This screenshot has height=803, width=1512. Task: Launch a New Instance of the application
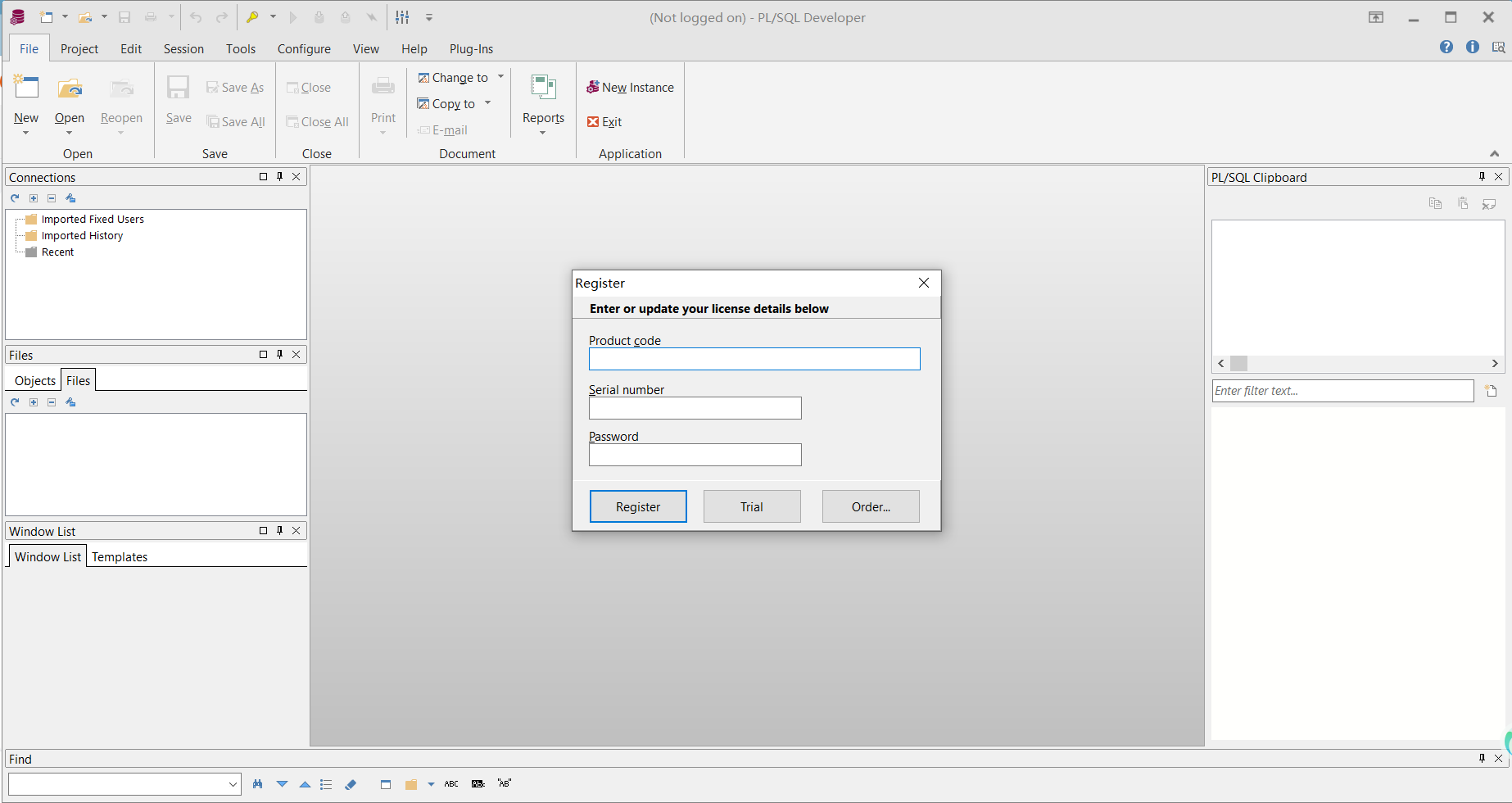(630, 88)
